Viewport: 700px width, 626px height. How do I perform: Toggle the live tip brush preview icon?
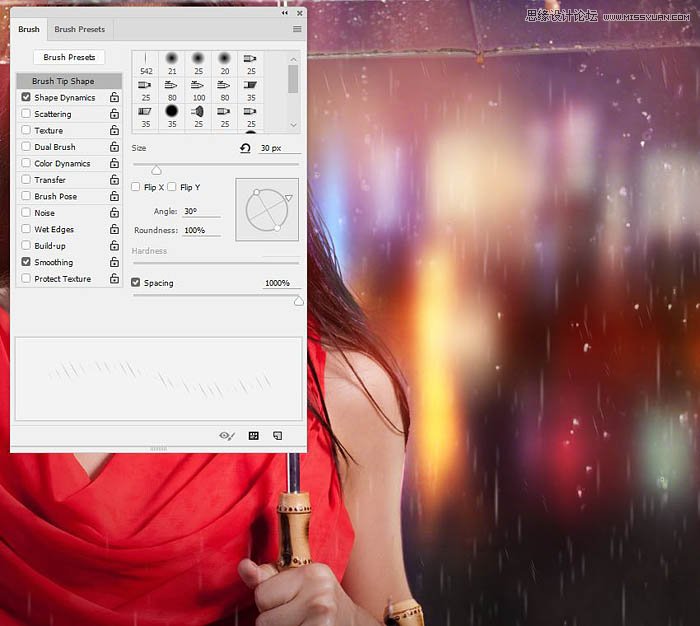(227, 436)
